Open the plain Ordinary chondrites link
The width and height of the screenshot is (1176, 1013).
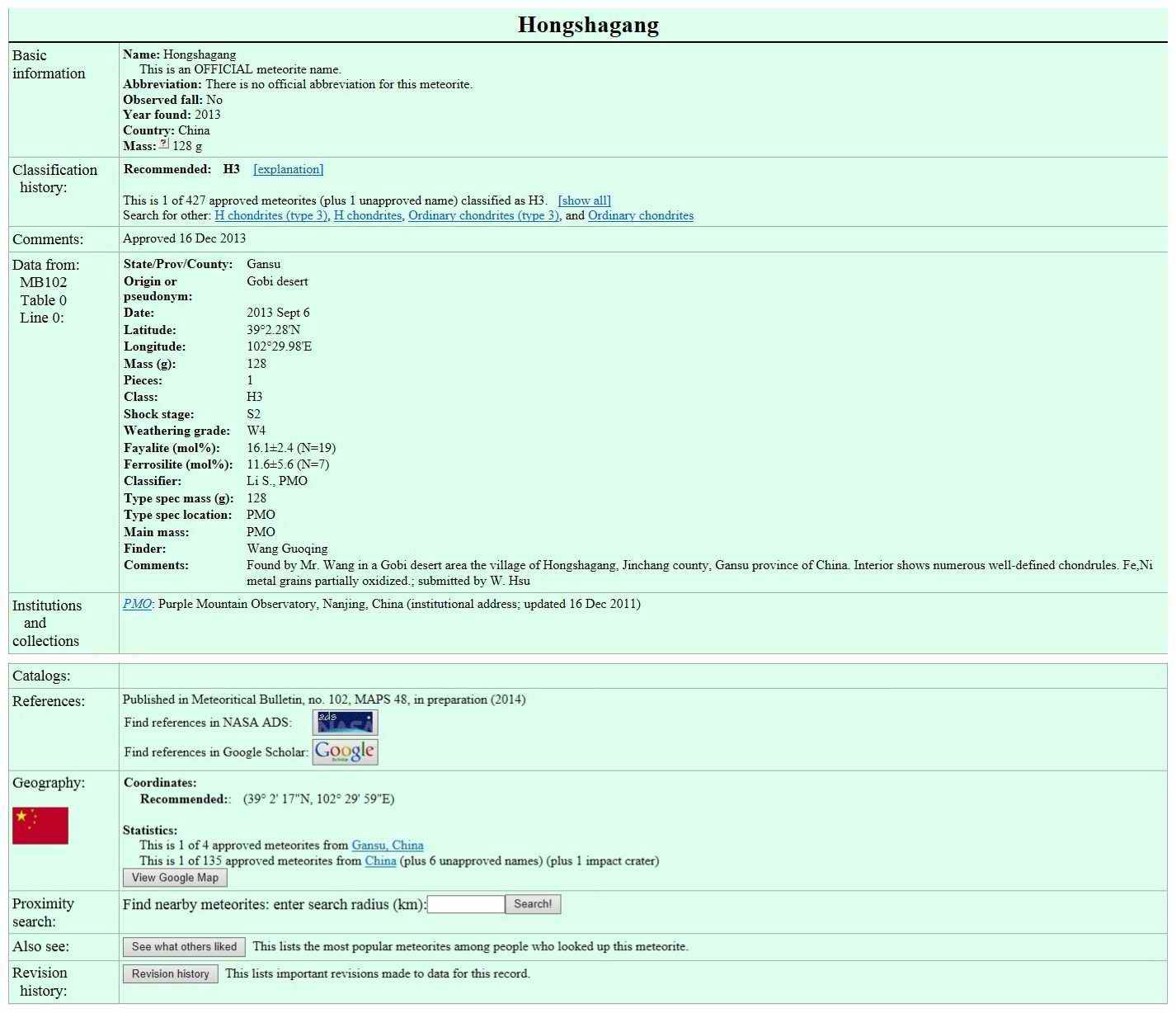coord(641,216)
